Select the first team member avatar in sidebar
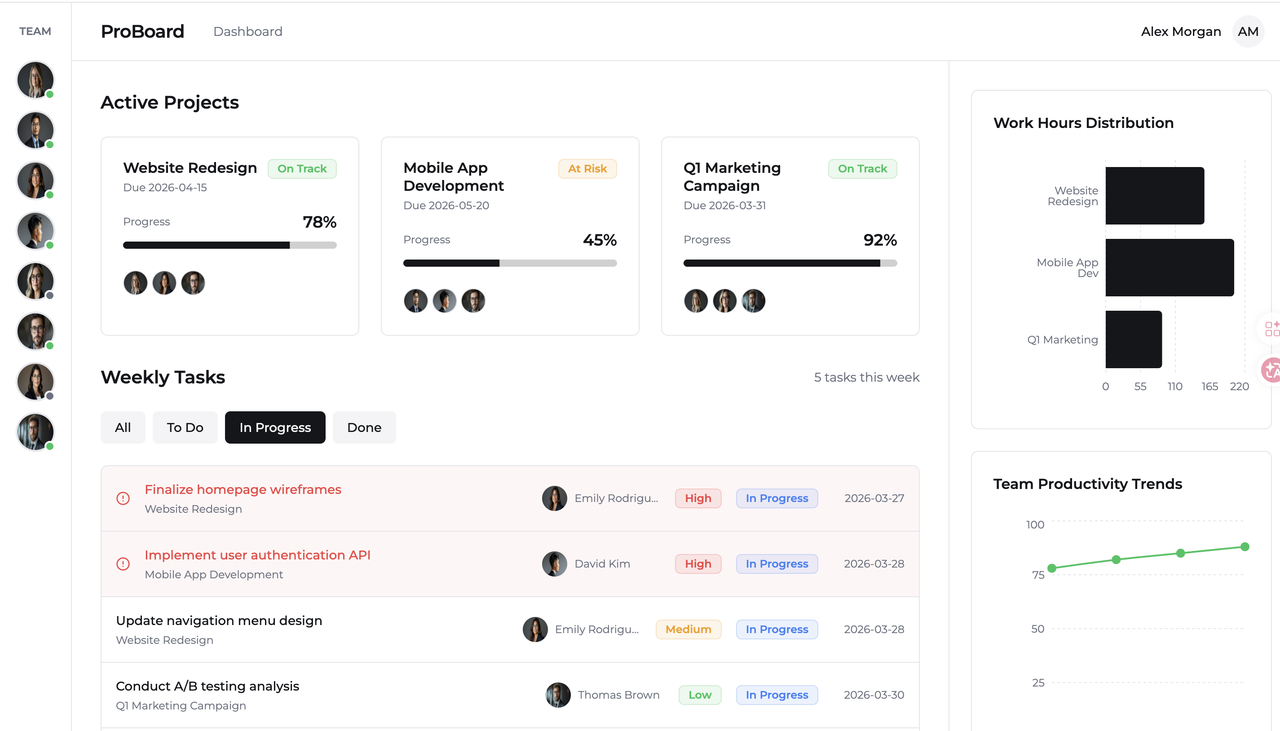 pos(35,80)
